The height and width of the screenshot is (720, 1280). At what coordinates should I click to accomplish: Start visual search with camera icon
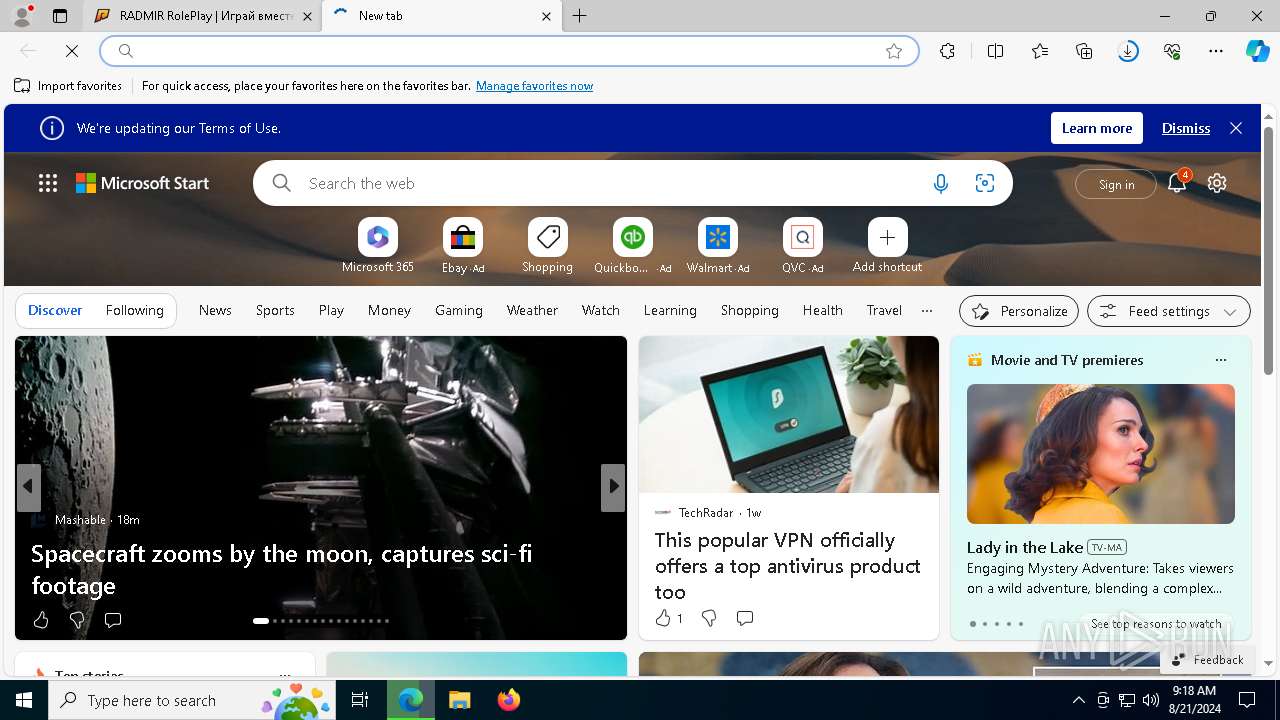click(x=985, y=183)
